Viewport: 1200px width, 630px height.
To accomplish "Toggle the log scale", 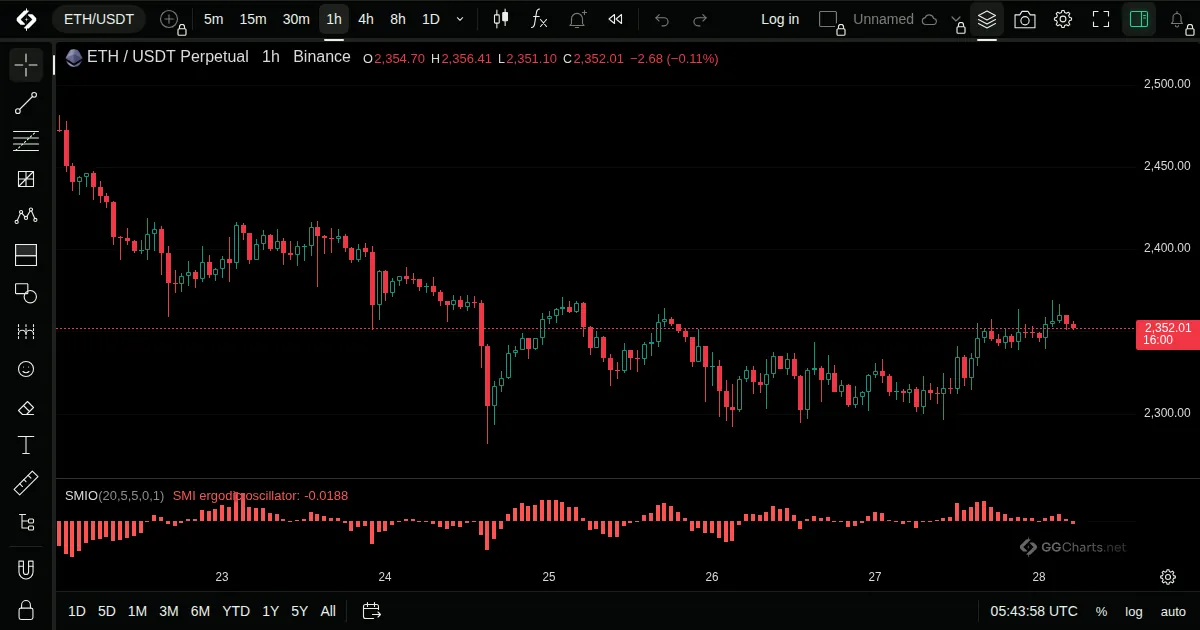I will tap(1134, 611).
